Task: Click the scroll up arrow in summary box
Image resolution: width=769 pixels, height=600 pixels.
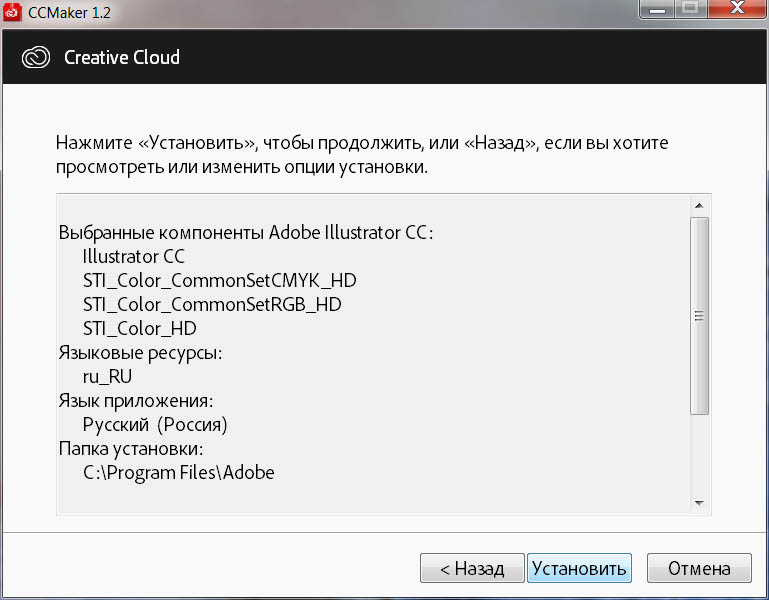Action: [x=699, y=206]
